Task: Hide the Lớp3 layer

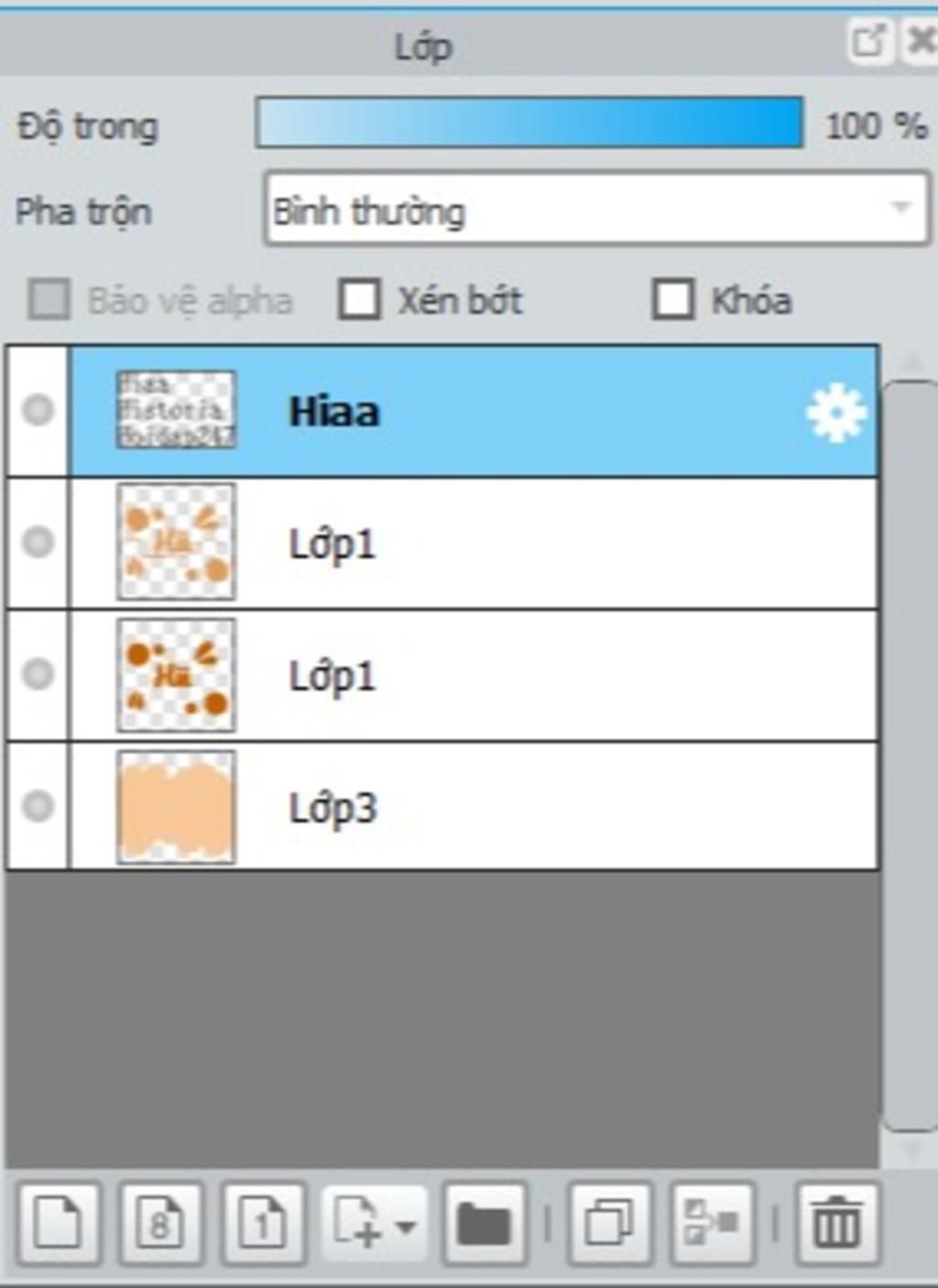Action: (x=38, y=806)
